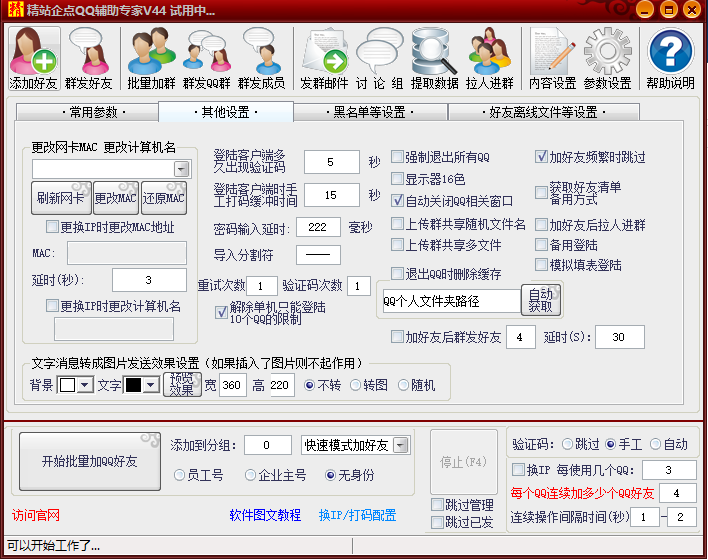This screenshot has width=708, height=560.
Task: Open the 黑名单等设置 tab
Action: pos(370,112)
